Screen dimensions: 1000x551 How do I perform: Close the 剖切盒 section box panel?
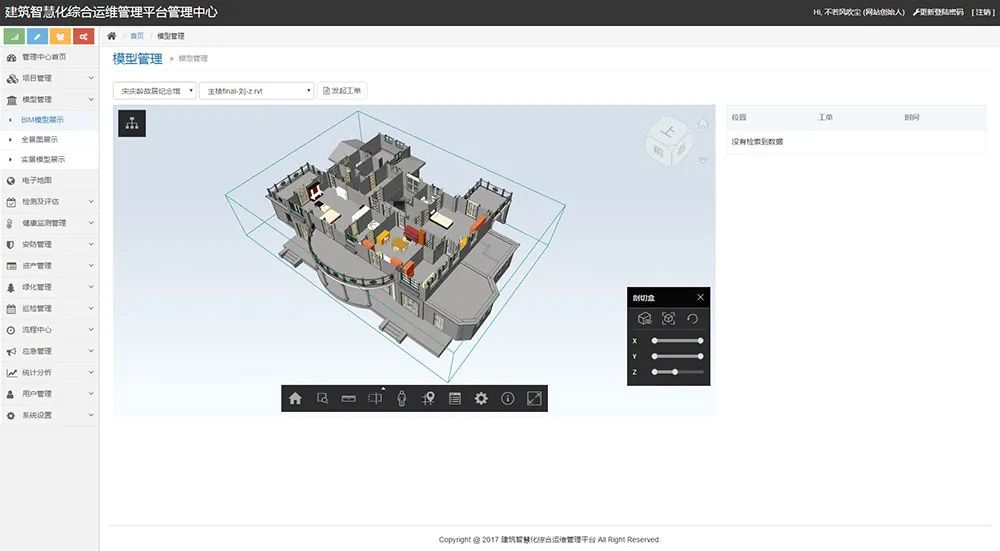click(700, 297)
